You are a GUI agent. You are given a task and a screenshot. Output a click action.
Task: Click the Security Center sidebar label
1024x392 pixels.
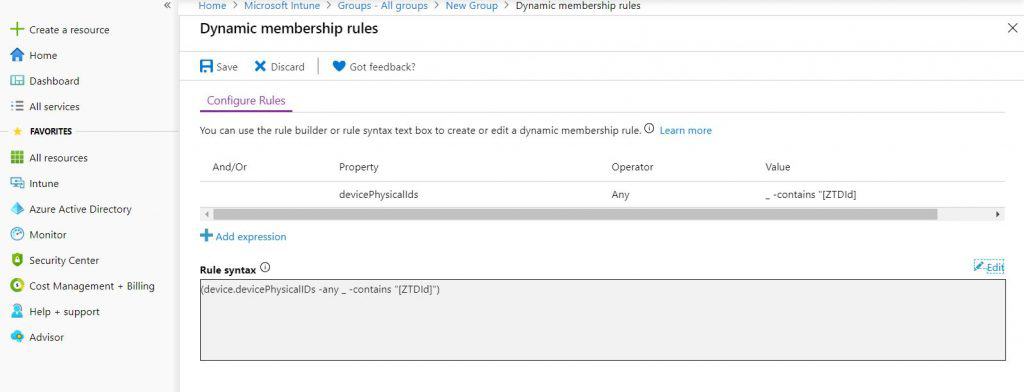tap(64, 260)
